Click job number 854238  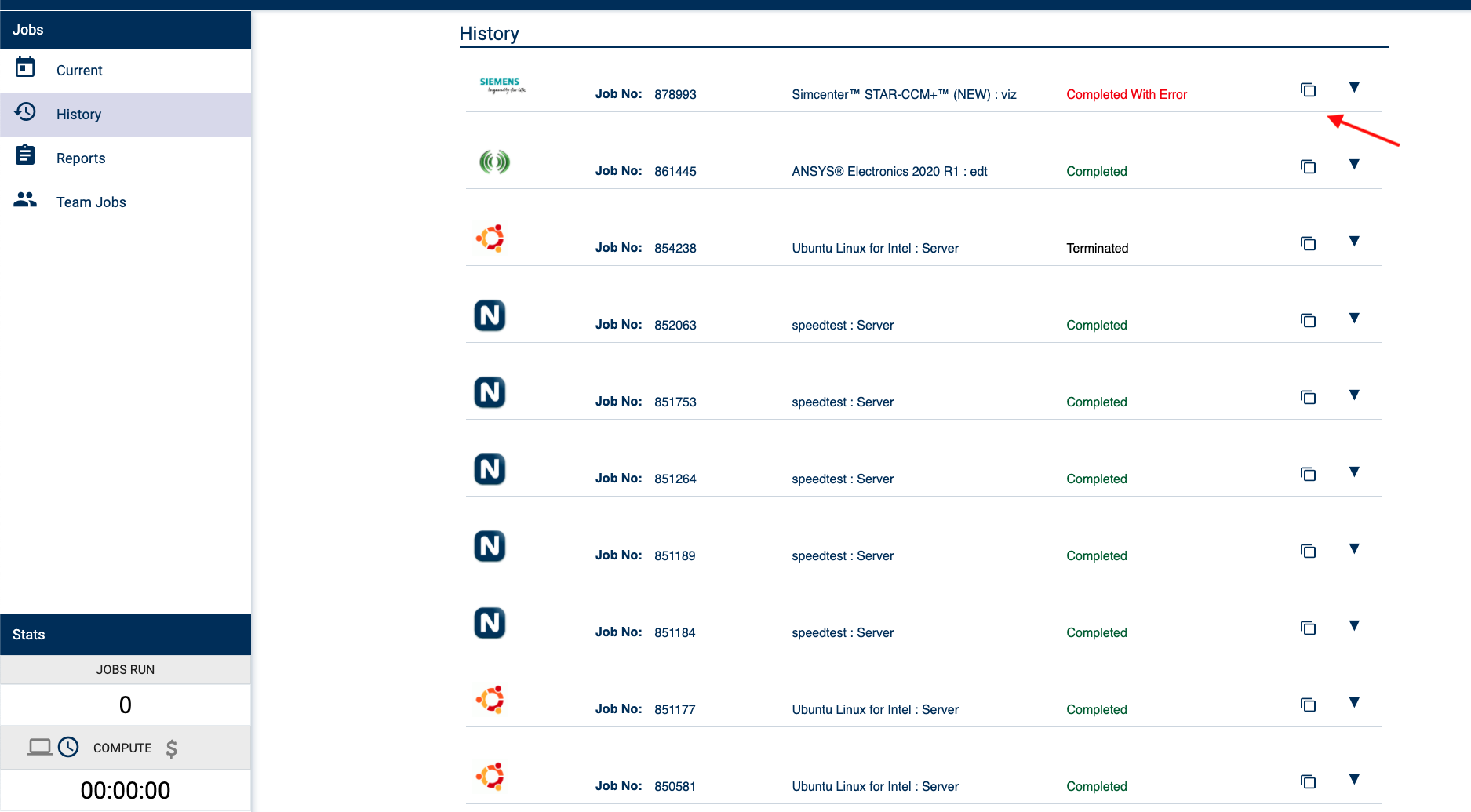(675, 248)
